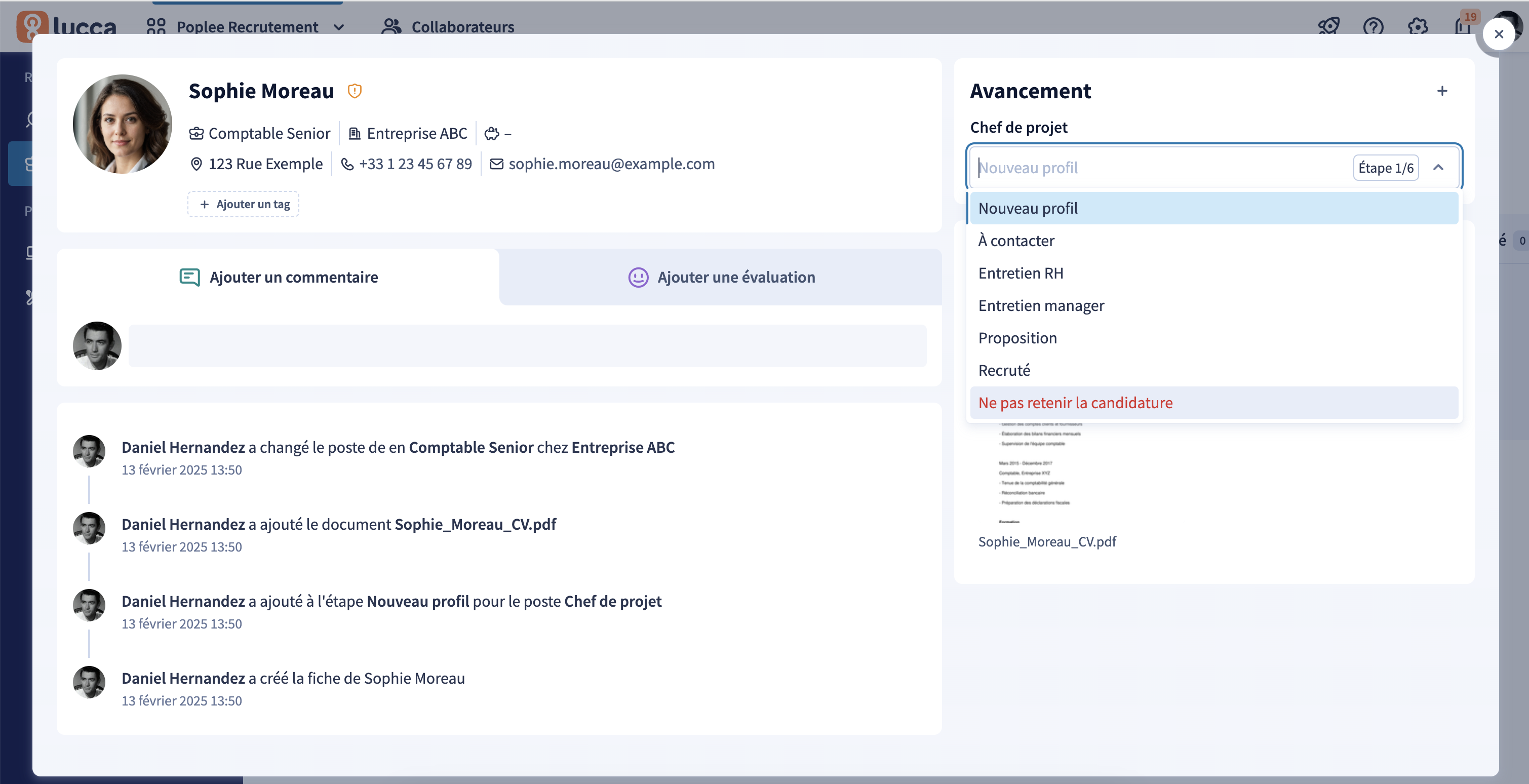This screenshot has width=1529, height=784.
Task: Select Entretien manager option
Action: [1213, 305]
